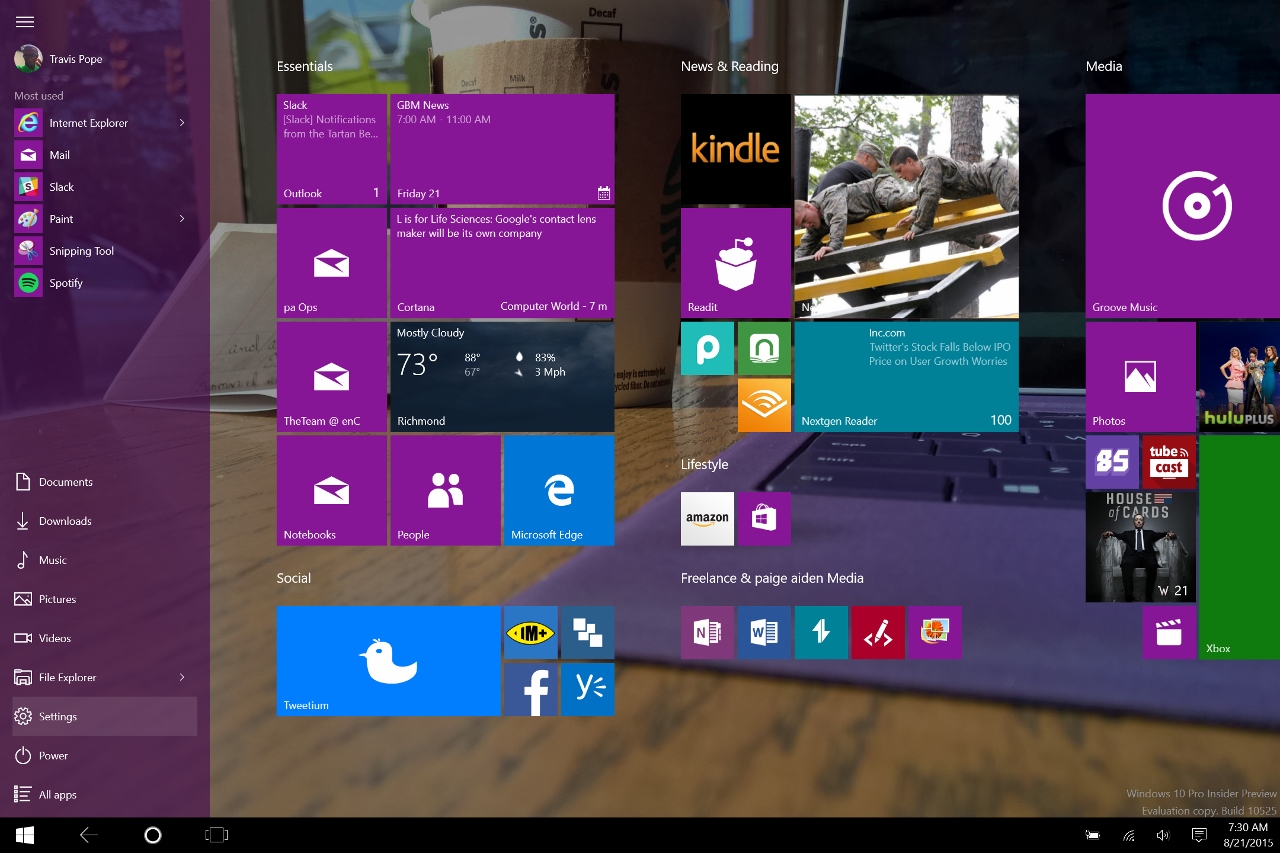
Task: Click the Spotify icon in Most used
Action: coord(28,283)
